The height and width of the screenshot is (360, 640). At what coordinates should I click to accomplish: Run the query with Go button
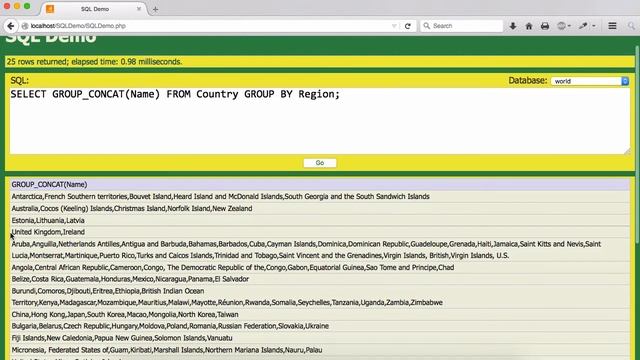point(320,163)
